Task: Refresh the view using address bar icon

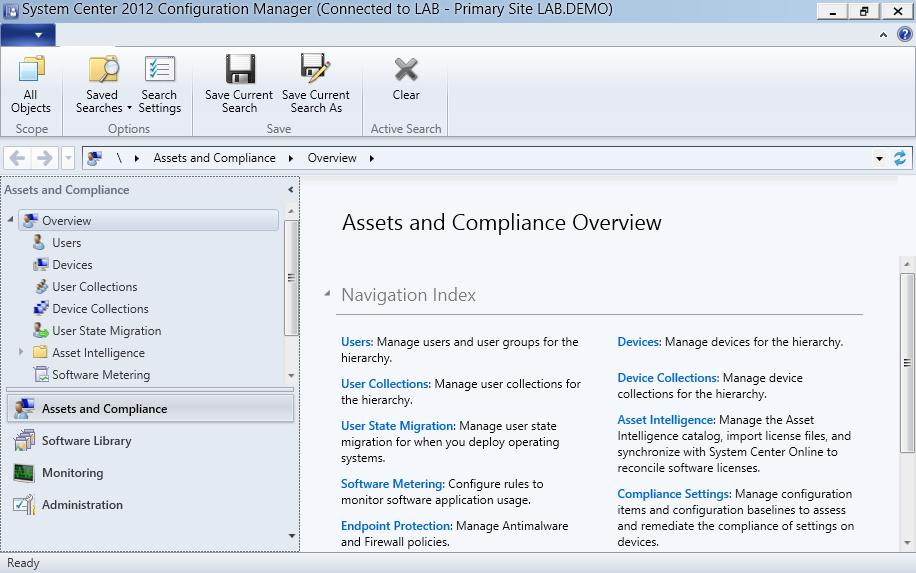Action: click(x=900, y=158)
